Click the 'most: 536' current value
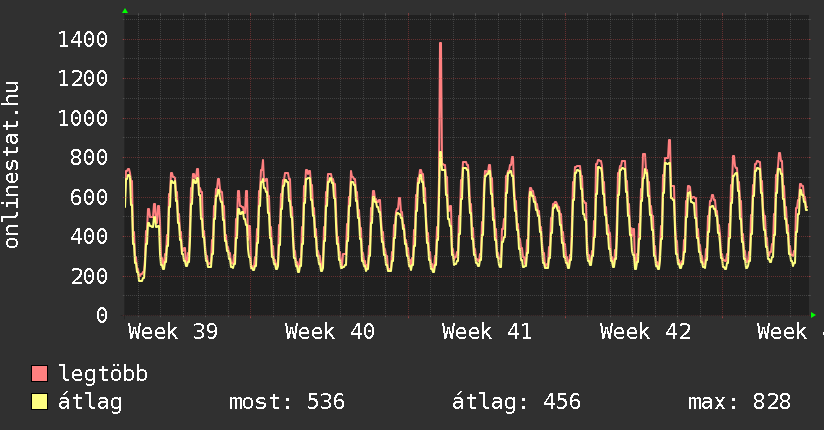The image size is (824, 430). [287, 403]
